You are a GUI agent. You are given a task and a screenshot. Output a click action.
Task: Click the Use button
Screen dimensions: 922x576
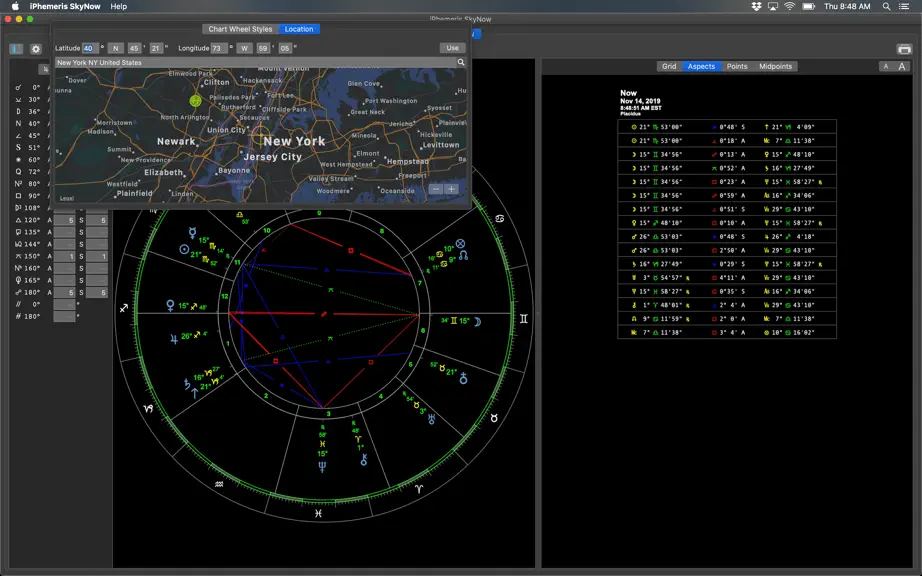coord(453,48)
